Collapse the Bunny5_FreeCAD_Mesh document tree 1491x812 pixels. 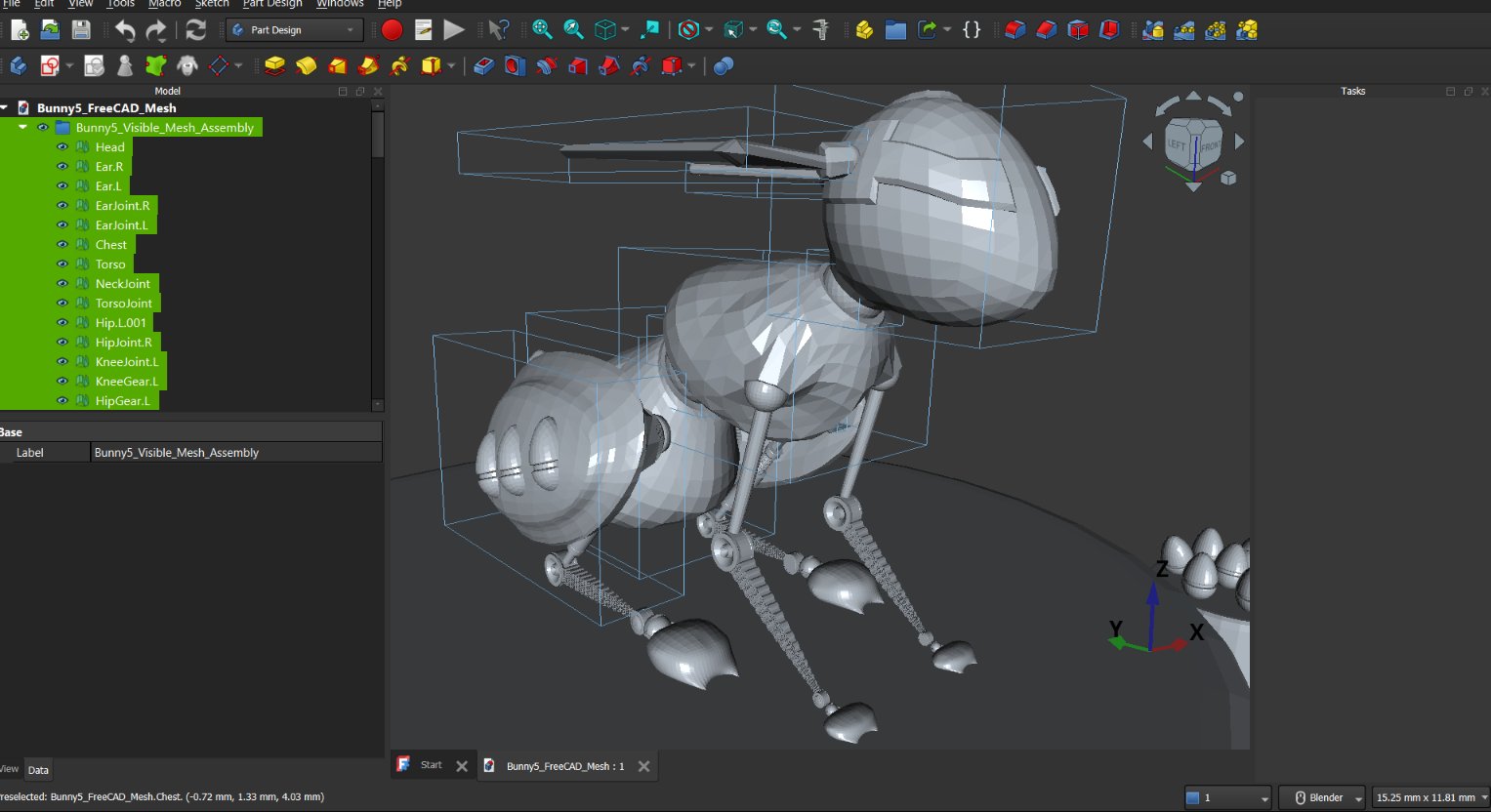pyautogui.click(x=5, y=108)
